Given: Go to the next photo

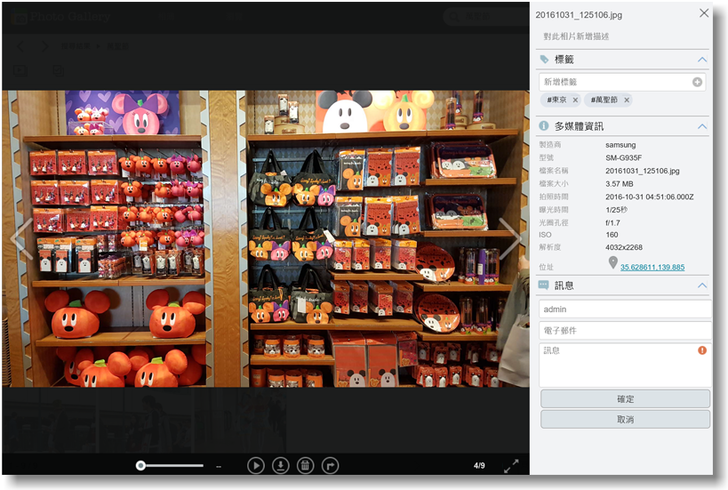Looking at the screenshot, I should click(511, 240).
